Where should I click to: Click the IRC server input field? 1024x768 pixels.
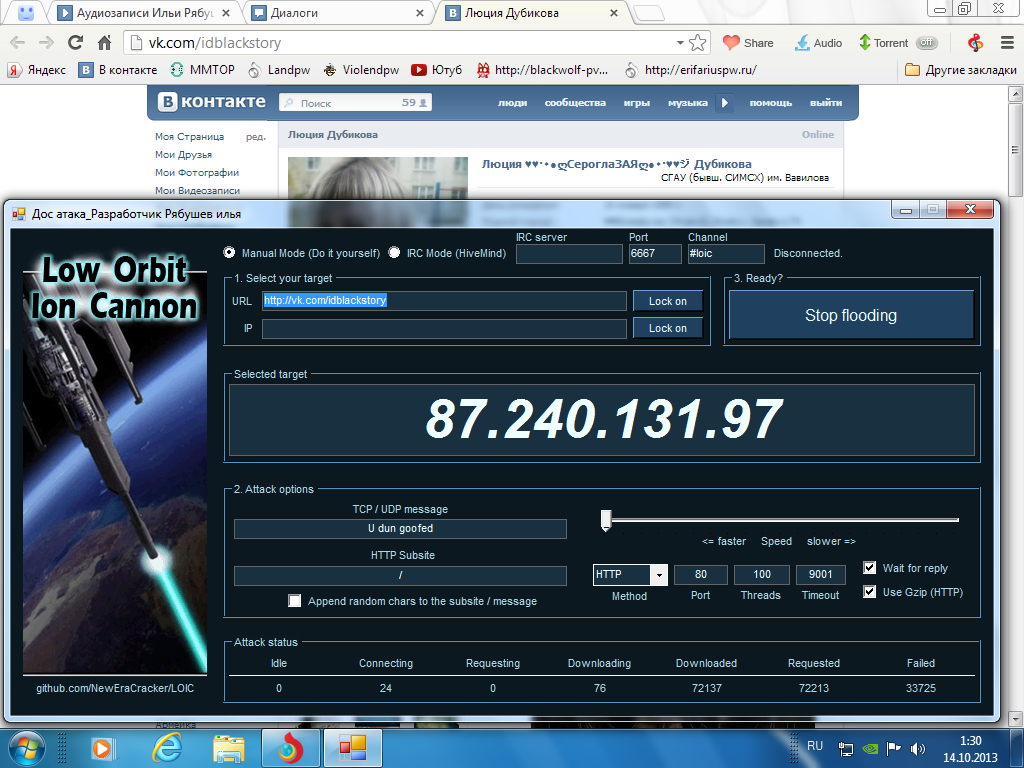pyautogui.click(x=569, y=253)
